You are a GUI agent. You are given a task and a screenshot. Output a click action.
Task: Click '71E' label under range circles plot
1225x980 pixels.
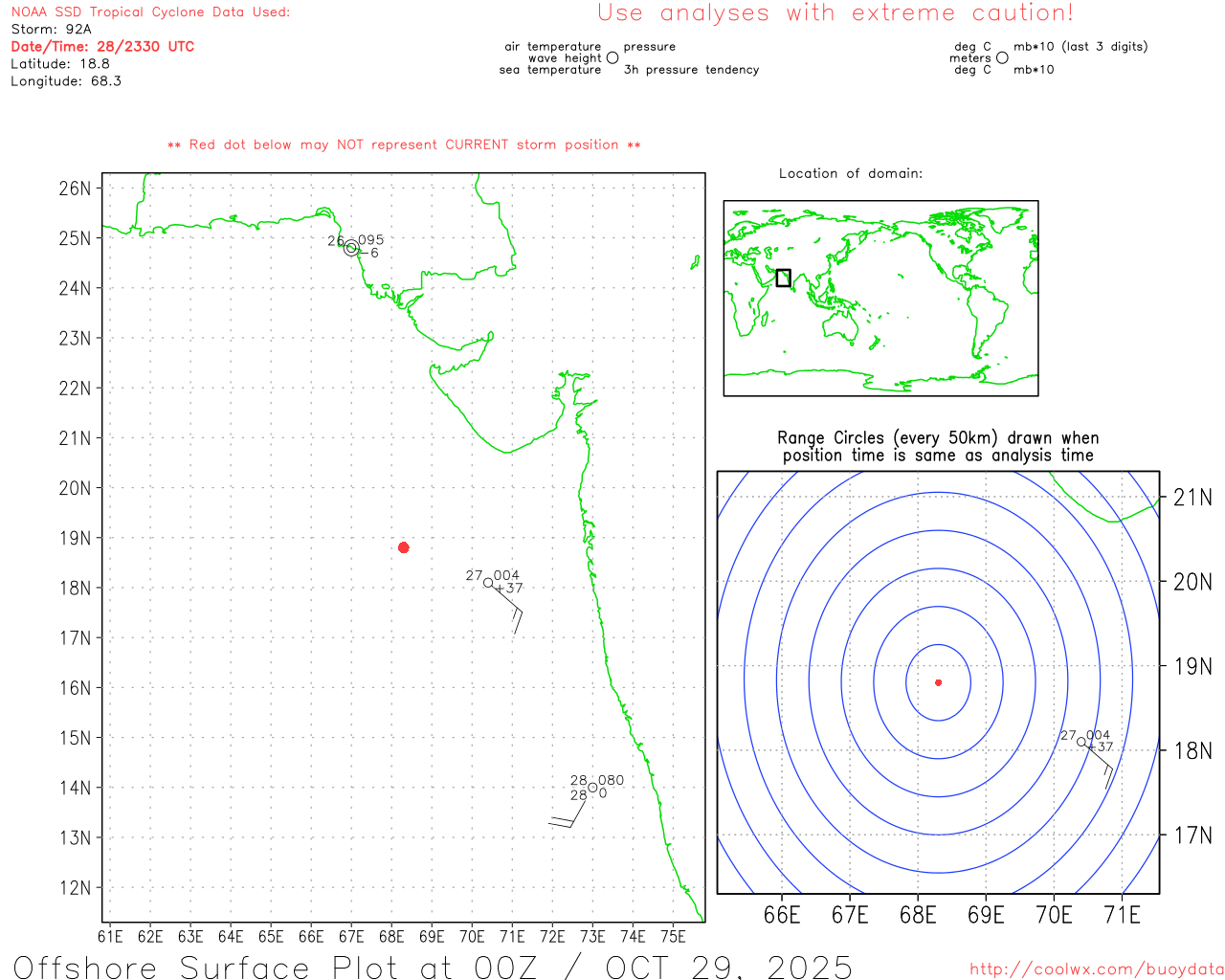pyautogui.click(x=1122, y=915)
